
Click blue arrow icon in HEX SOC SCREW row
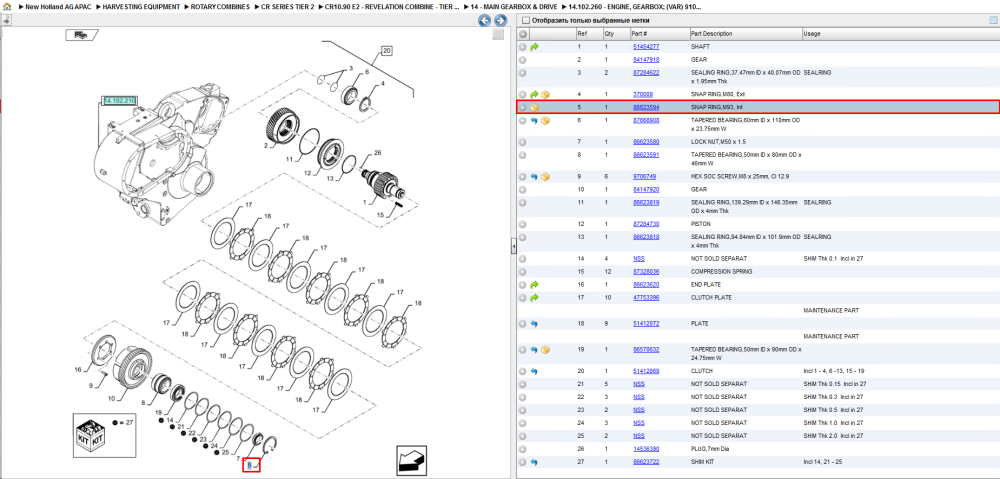pos(534,177)
